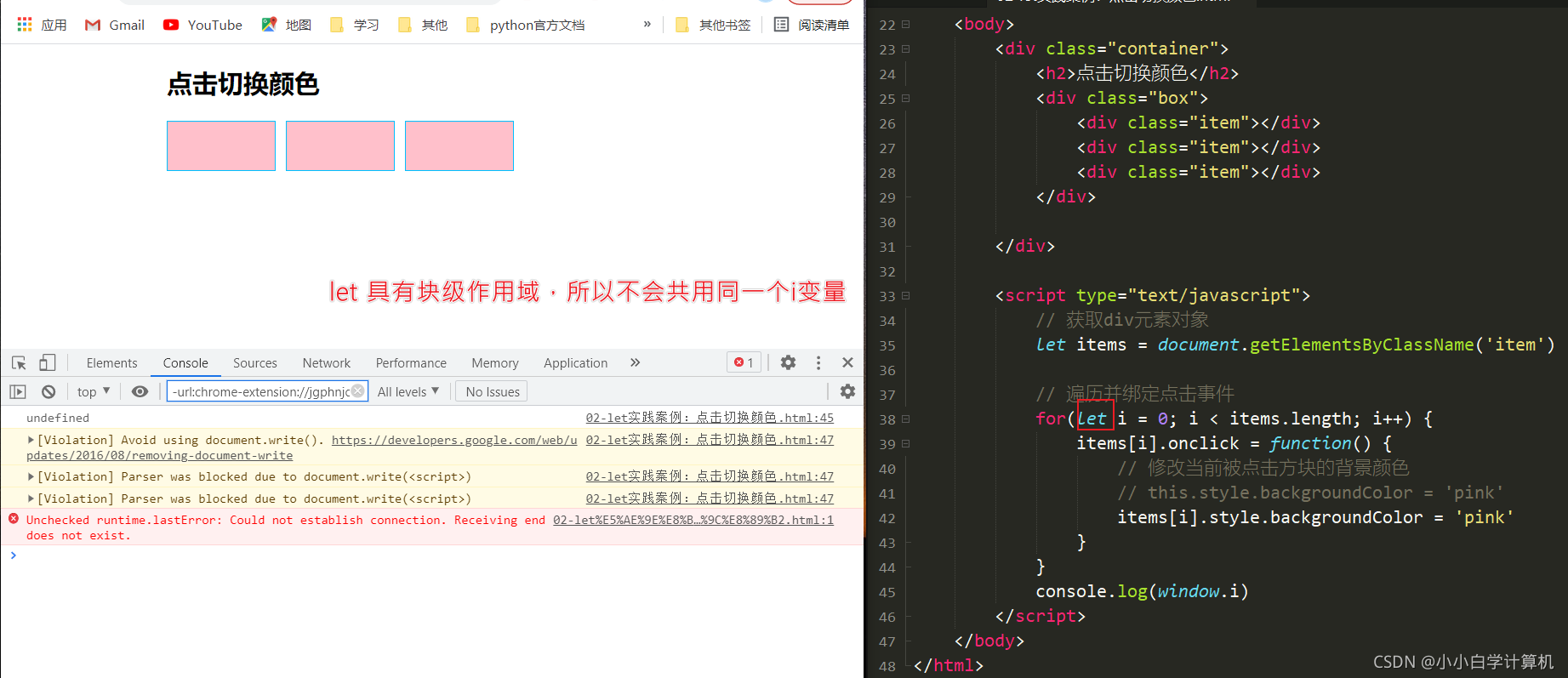Open the Gmail bookmark
The height and width of the screenshot is (678, 1568).
(x=115, y=25)
